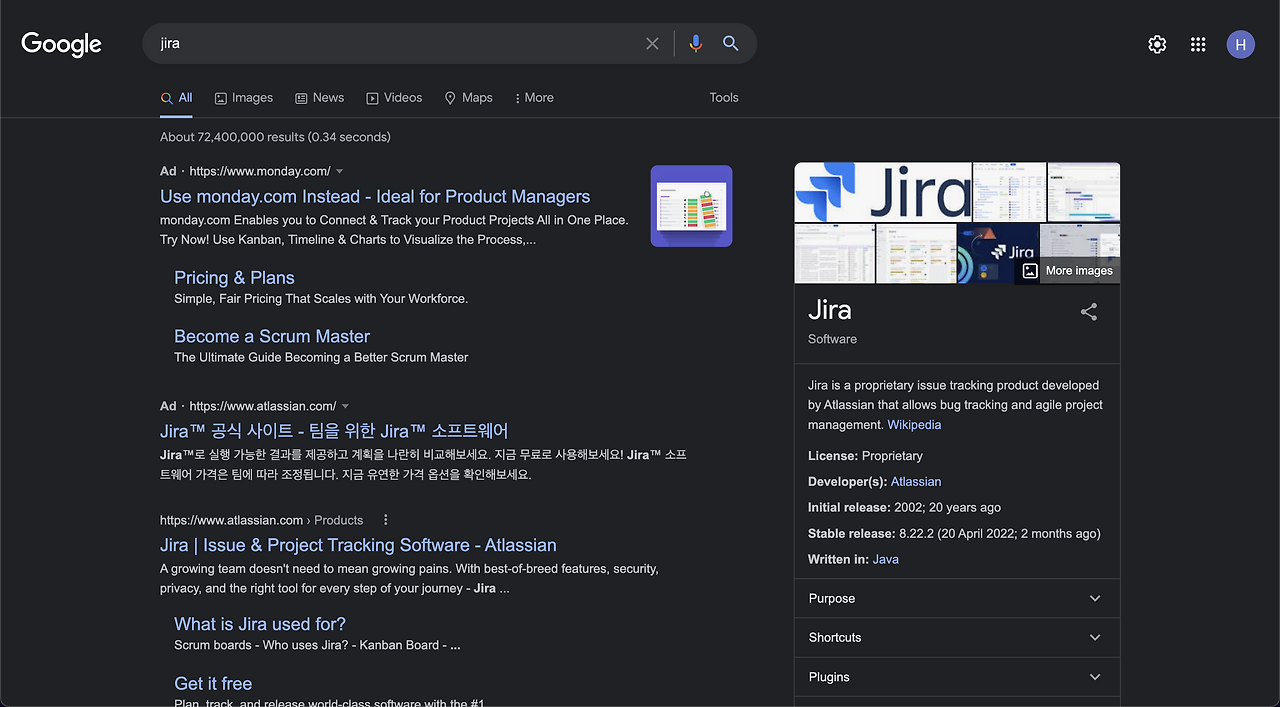Switch to the Images tab
Viewport: 1280px width, 707px height.
244,98
